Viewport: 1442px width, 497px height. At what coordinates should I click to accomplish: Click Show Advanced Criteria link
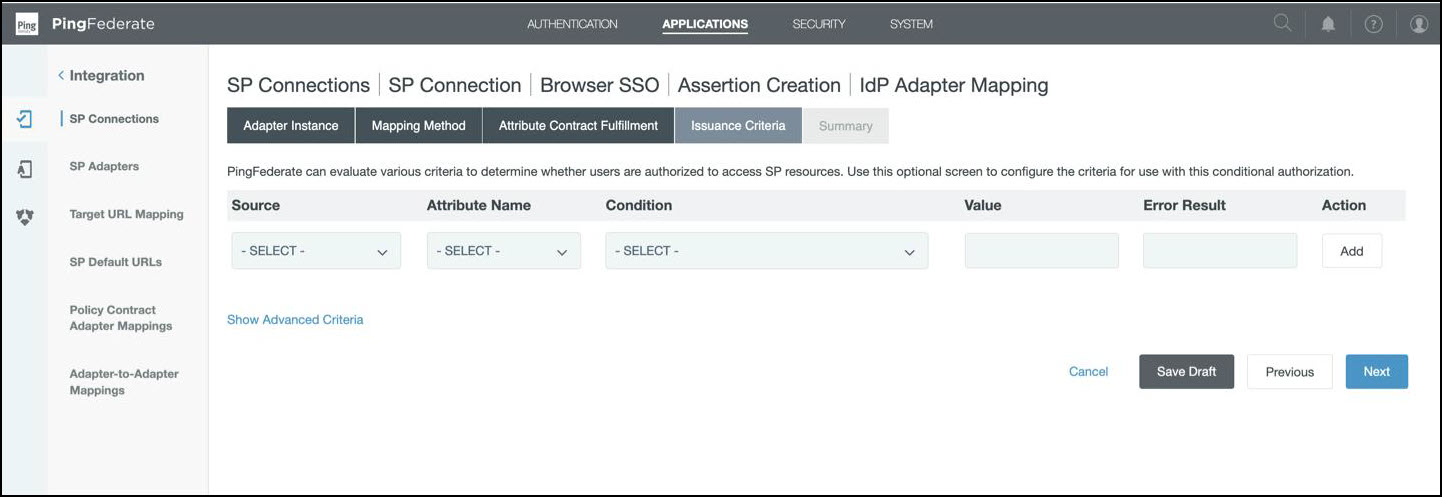point(295,320)
